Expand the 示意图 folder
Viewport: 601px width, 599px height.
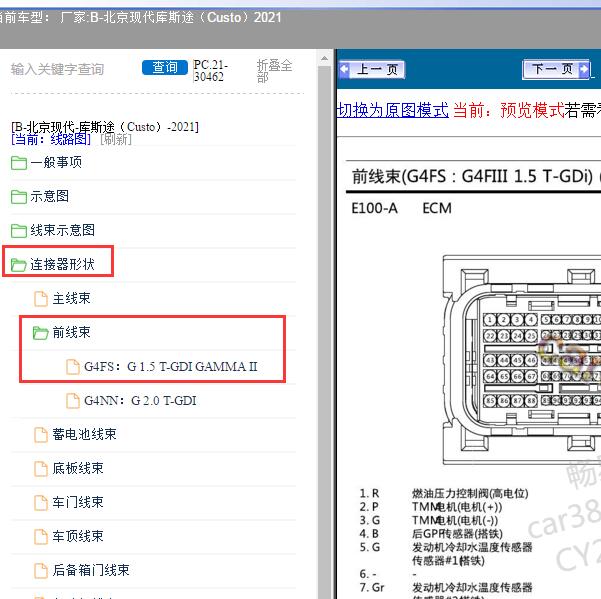pyautogui.click(x=49, y=196)
